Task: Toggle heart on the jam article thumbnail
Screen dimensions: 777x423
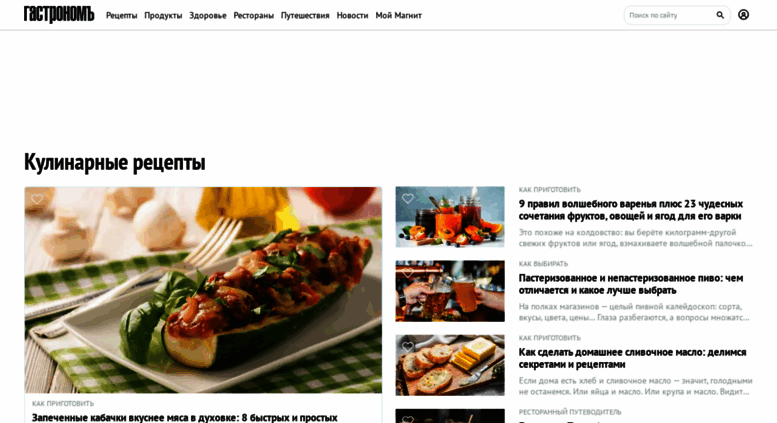Action: [x=408, y=199]
